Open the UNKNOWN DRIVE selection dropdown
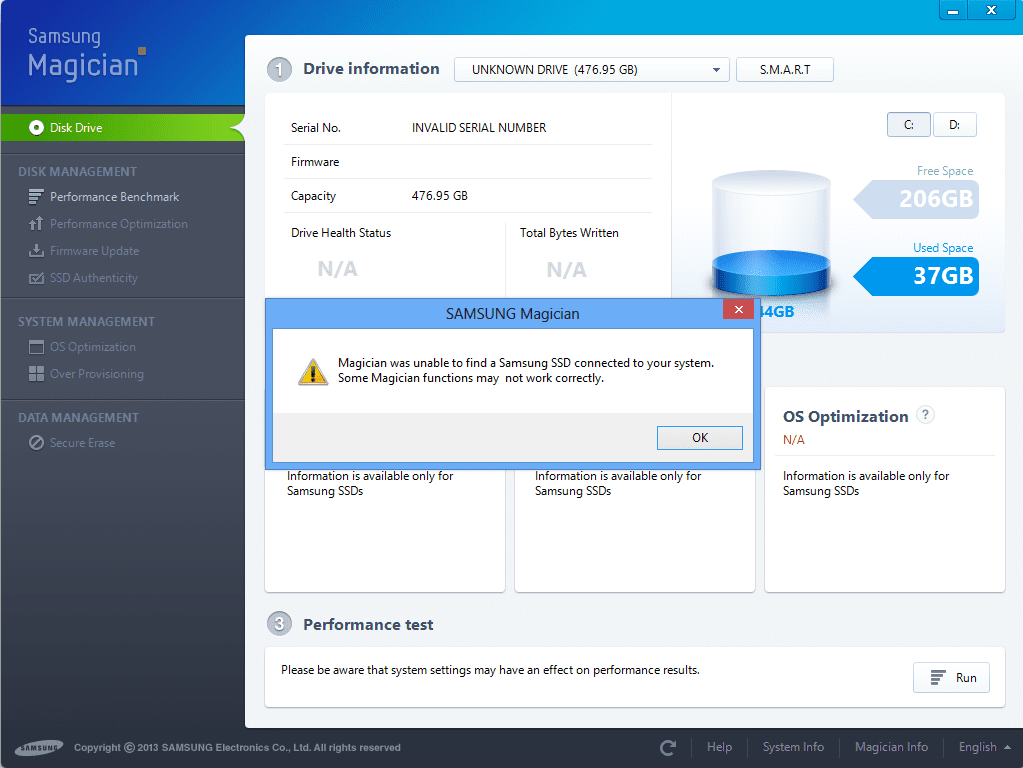This screenshot has width=1023, height=768. point(591,70)
